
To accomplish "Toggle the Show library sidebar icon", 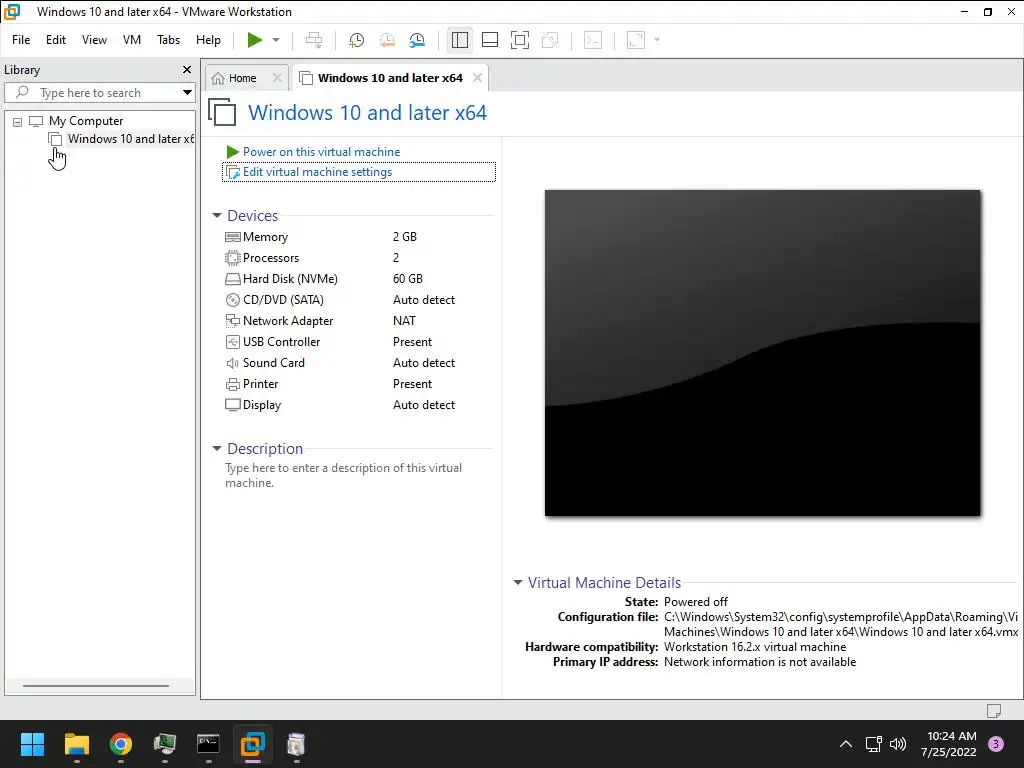I will [x=460, y=40].
